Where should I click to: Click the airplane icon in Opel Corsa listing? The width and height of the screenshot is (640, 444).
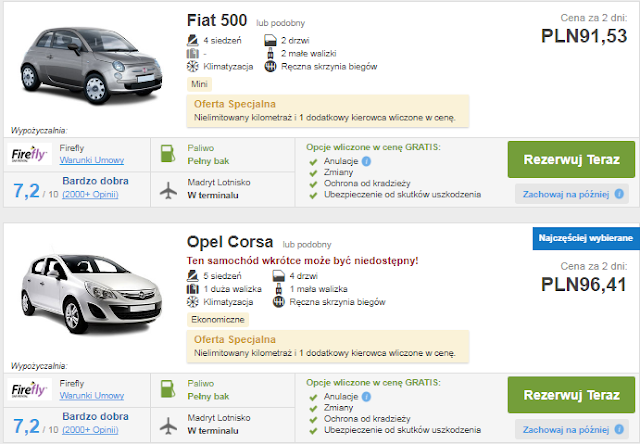166,424
